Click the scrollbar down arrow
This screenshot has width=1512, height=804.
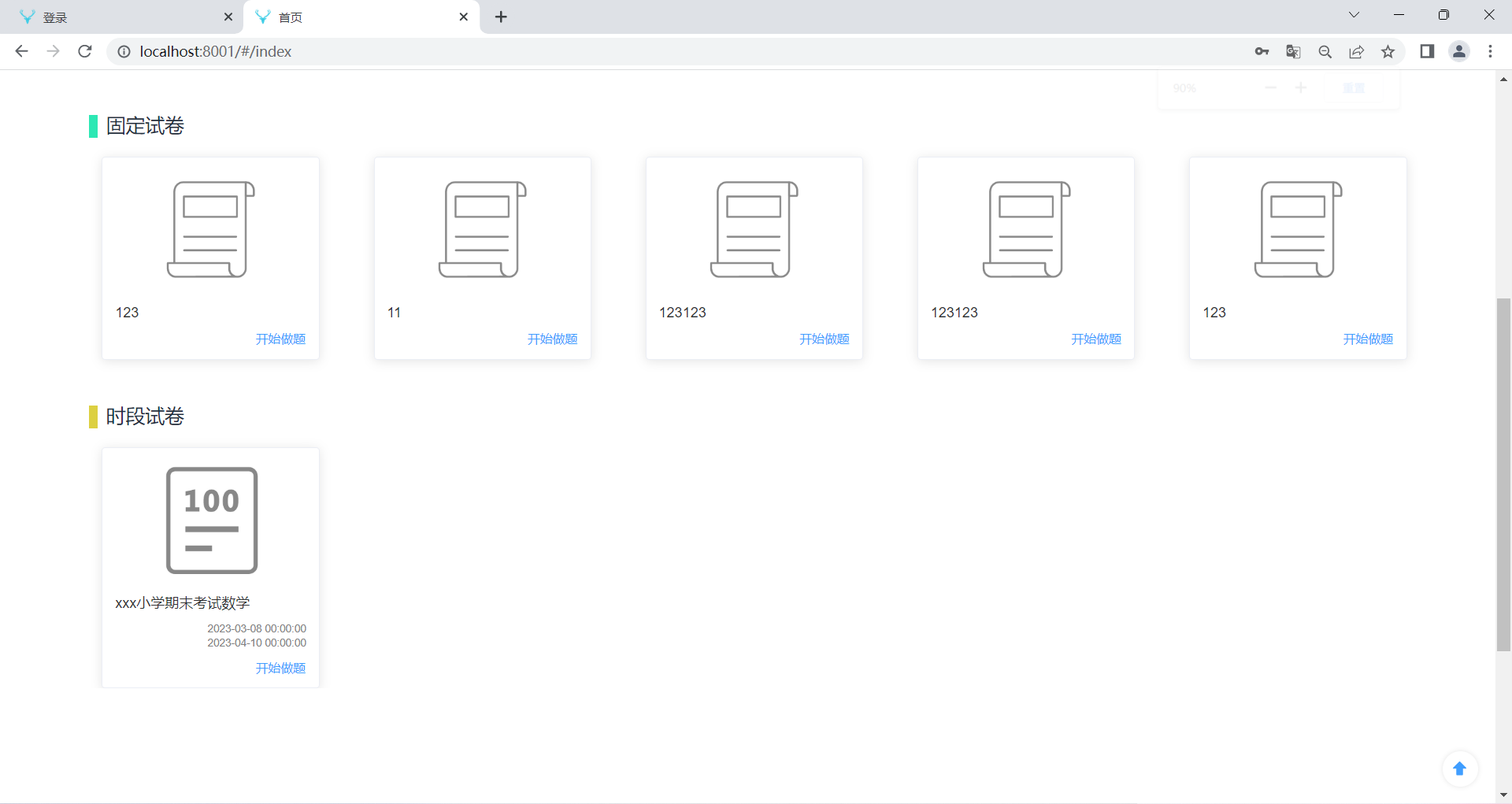click(x=1503, y=795)
